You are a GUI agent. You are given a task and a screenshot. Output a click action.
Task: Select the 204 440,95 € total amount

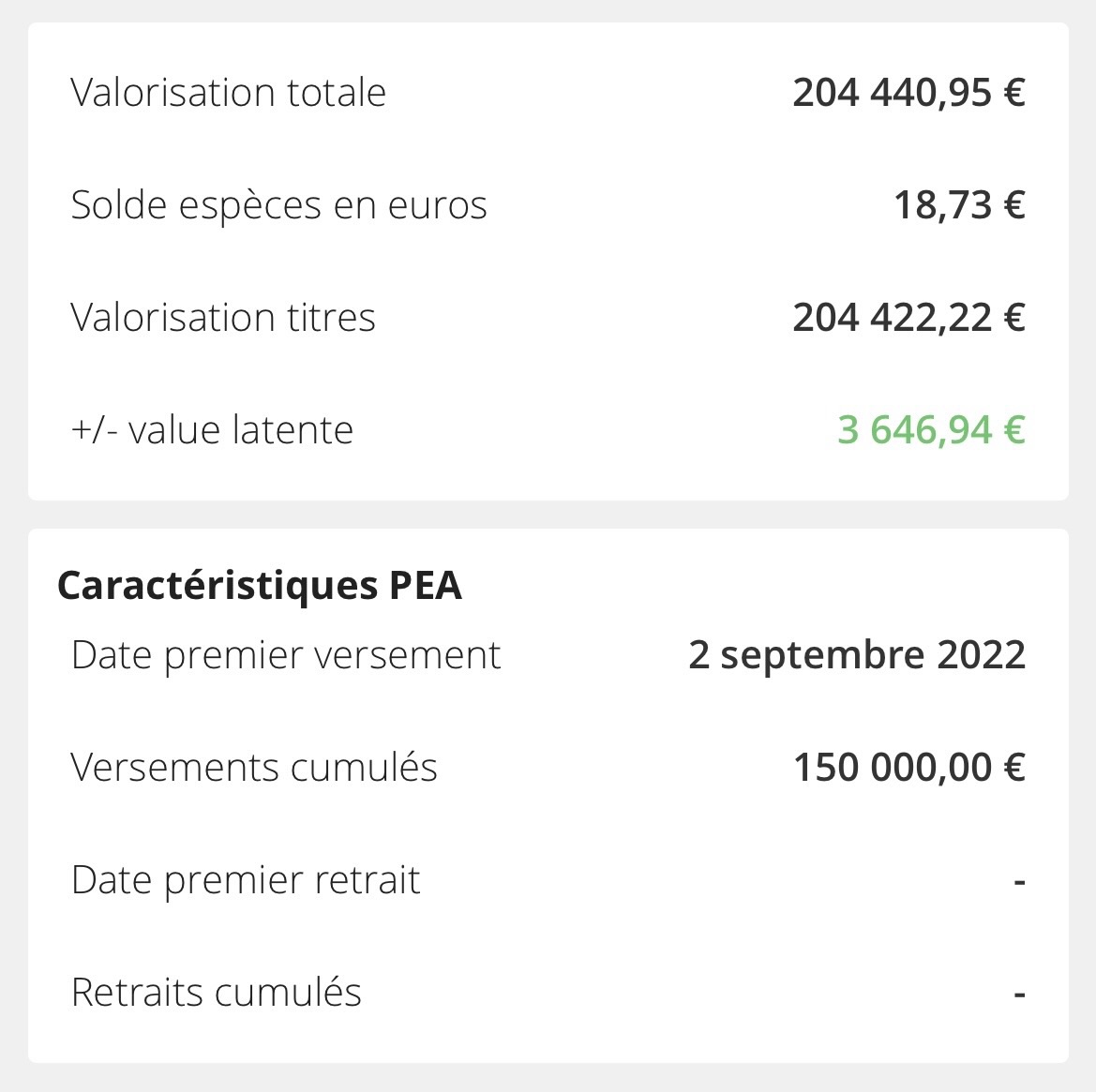pos(908,93)
